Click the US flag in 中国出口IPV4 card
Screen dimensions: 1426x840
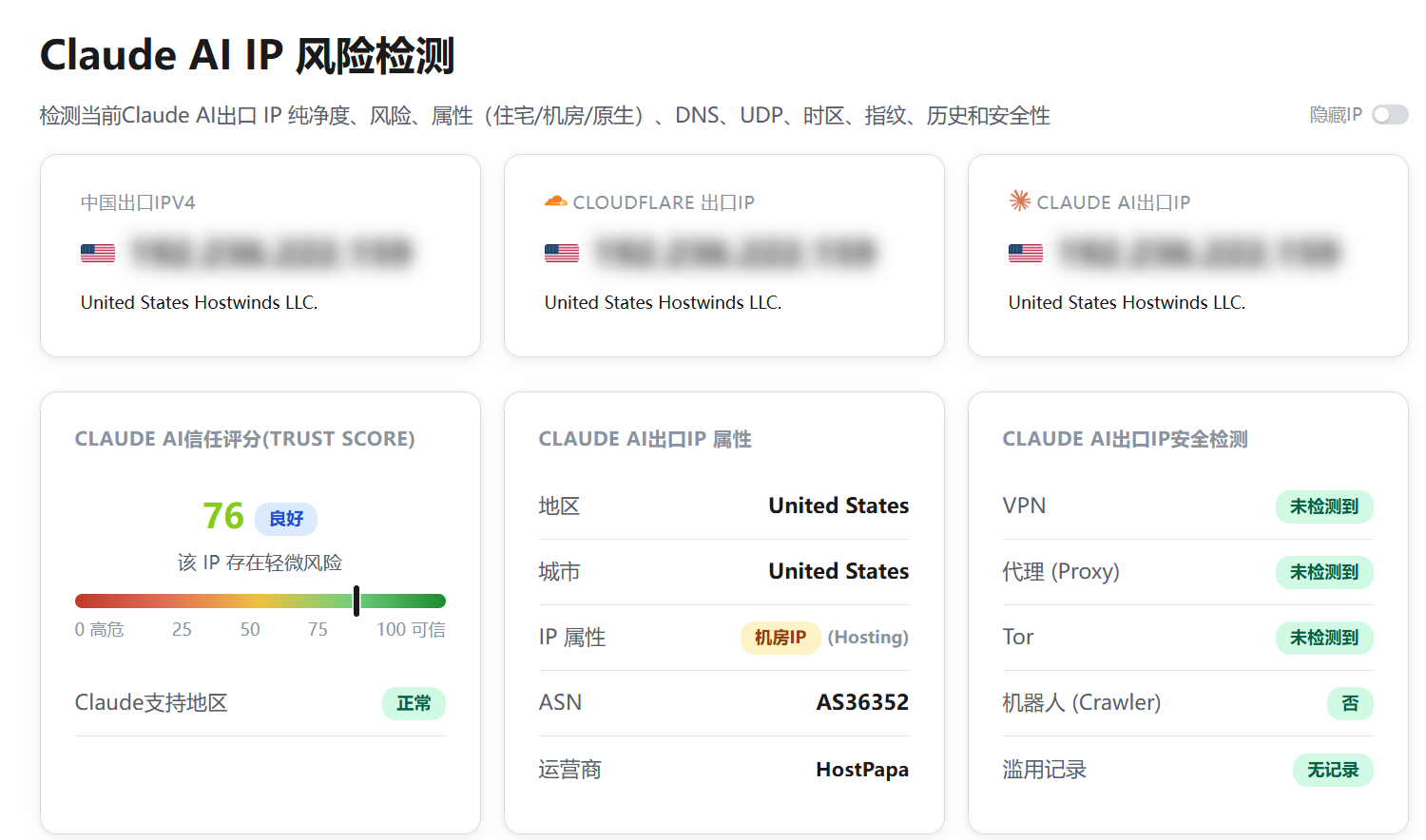click(x=98, y=253)
